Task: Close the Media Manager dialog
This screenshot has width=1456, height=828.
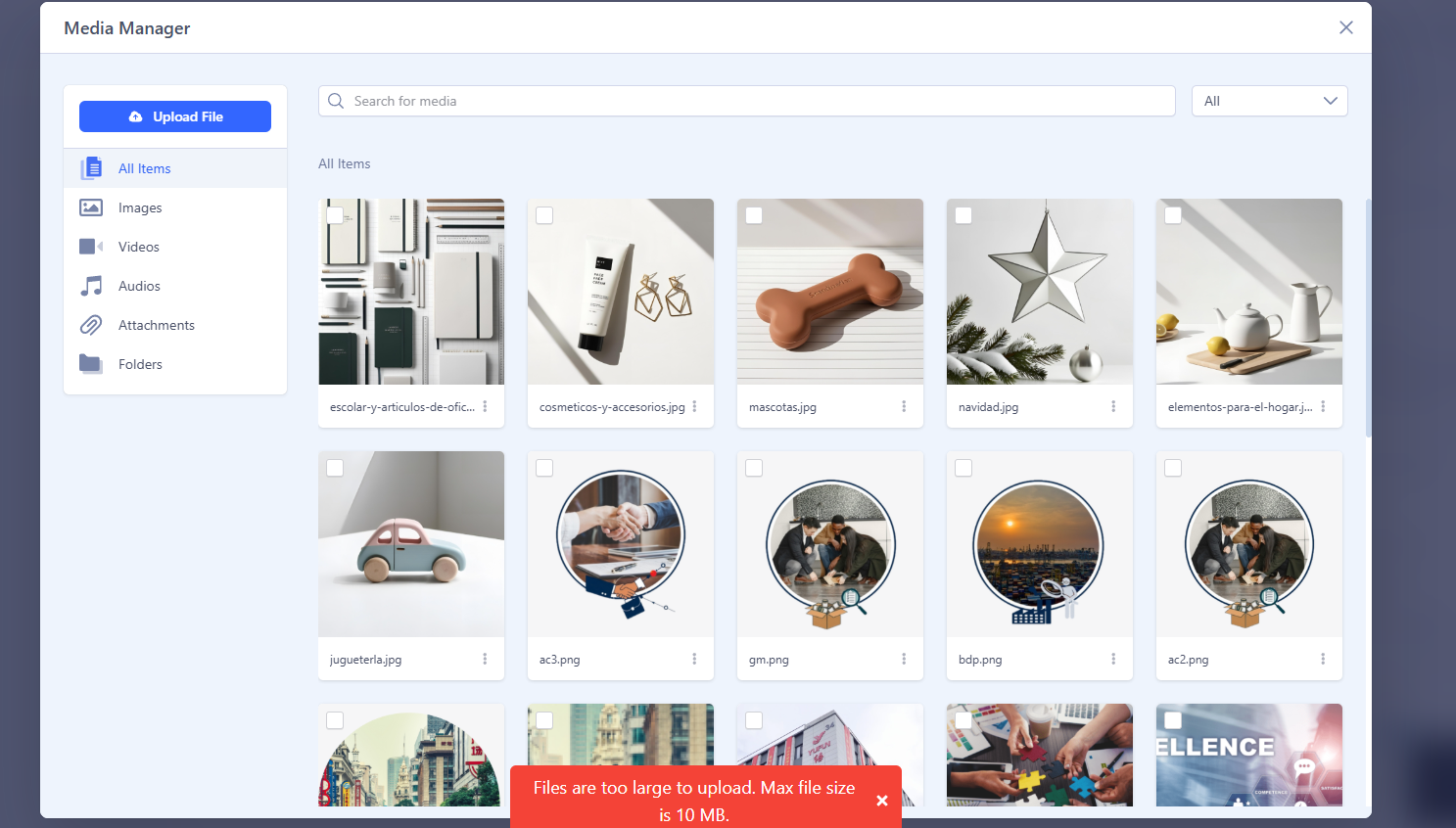Action: pos(1346,27)
